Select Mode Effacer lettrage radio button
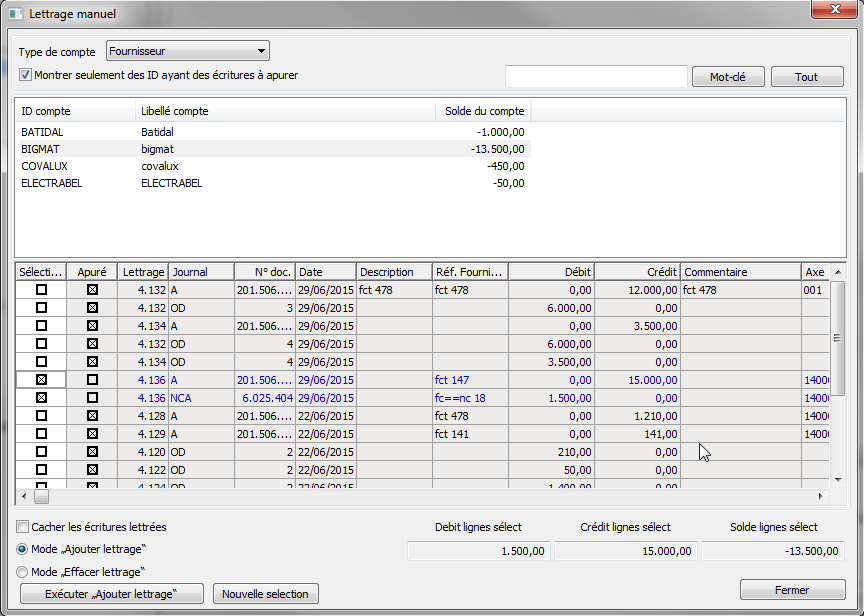The width and height of the screenshot is (864, 616). [23, 572]
